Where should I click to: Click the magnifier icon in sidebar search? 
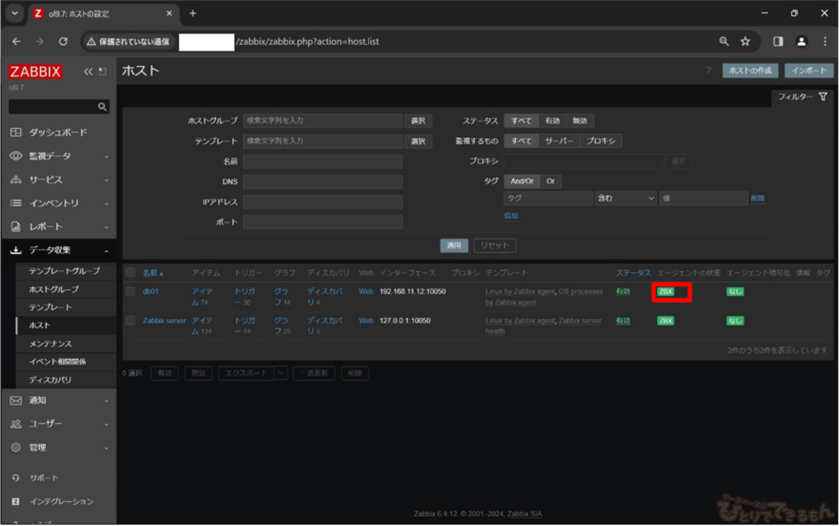pyautogui.click(x=102, y=106)
